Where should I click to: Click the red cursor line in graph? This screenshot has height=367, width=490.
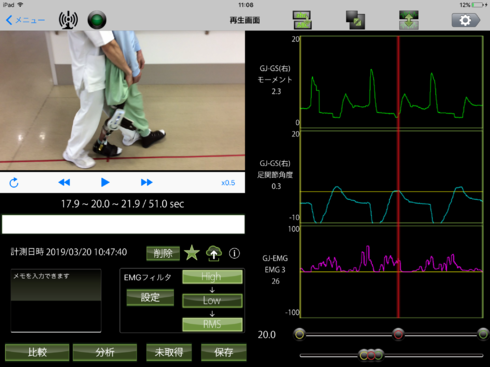[398, 177]
